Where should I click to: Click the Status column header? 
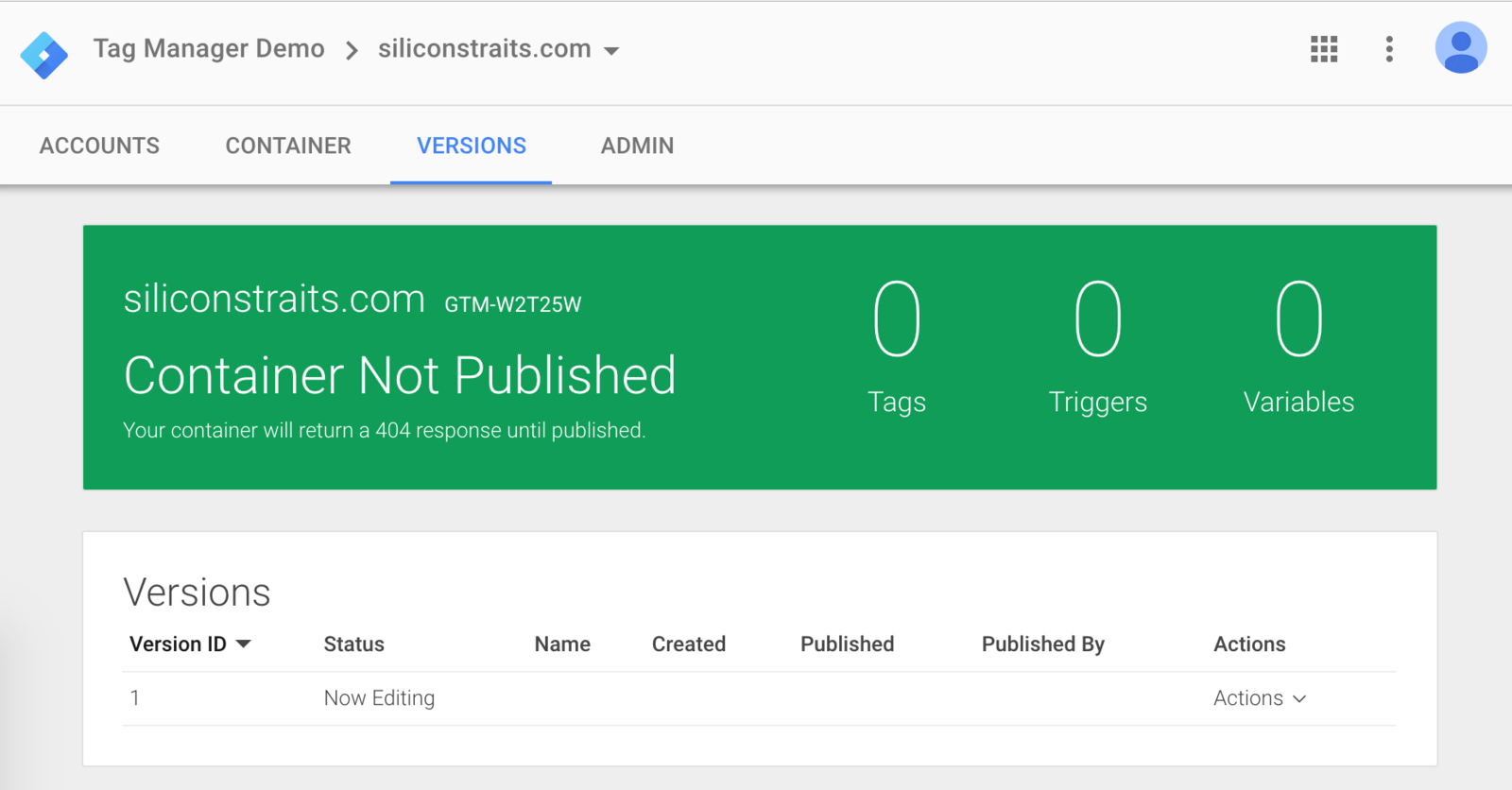[x=354, y=644]
